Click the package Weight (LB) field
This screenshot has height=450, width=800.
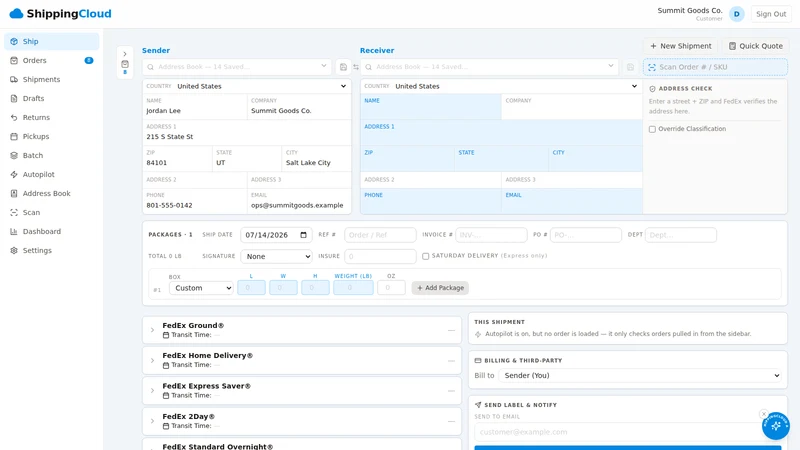(353, 288)
